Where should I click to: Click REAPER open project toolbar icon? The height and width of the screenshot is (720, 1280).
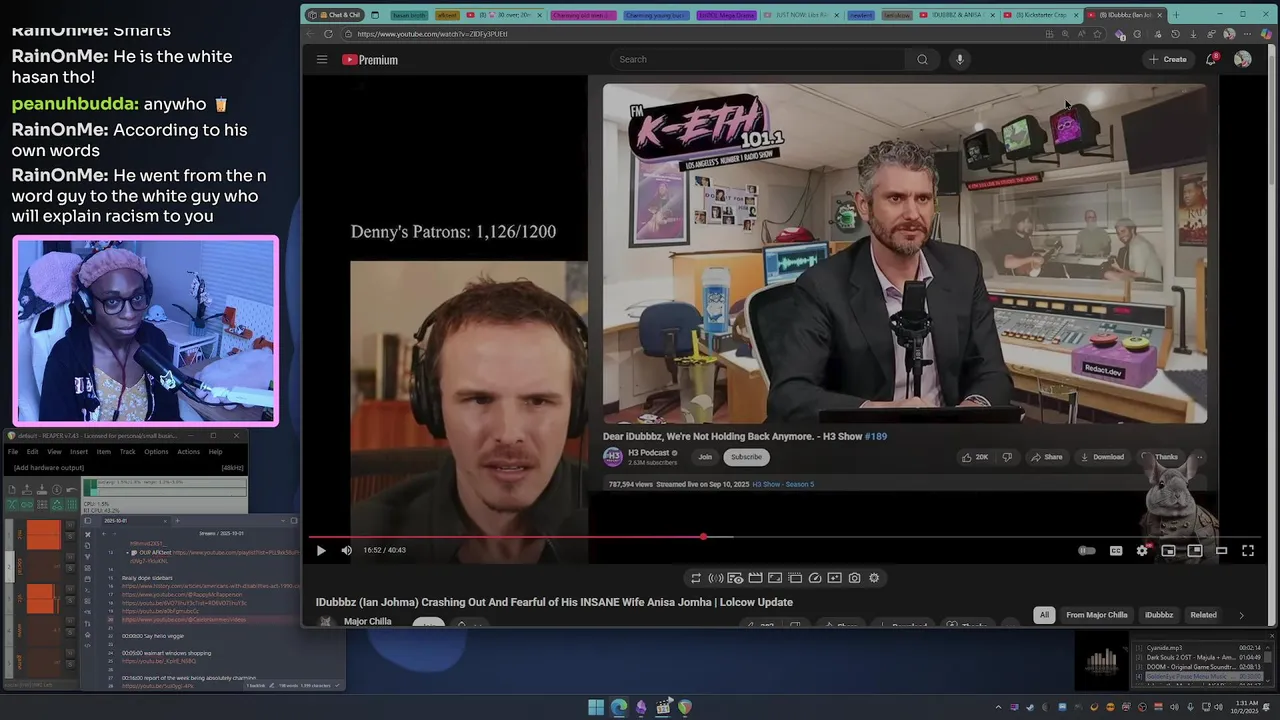27,489
